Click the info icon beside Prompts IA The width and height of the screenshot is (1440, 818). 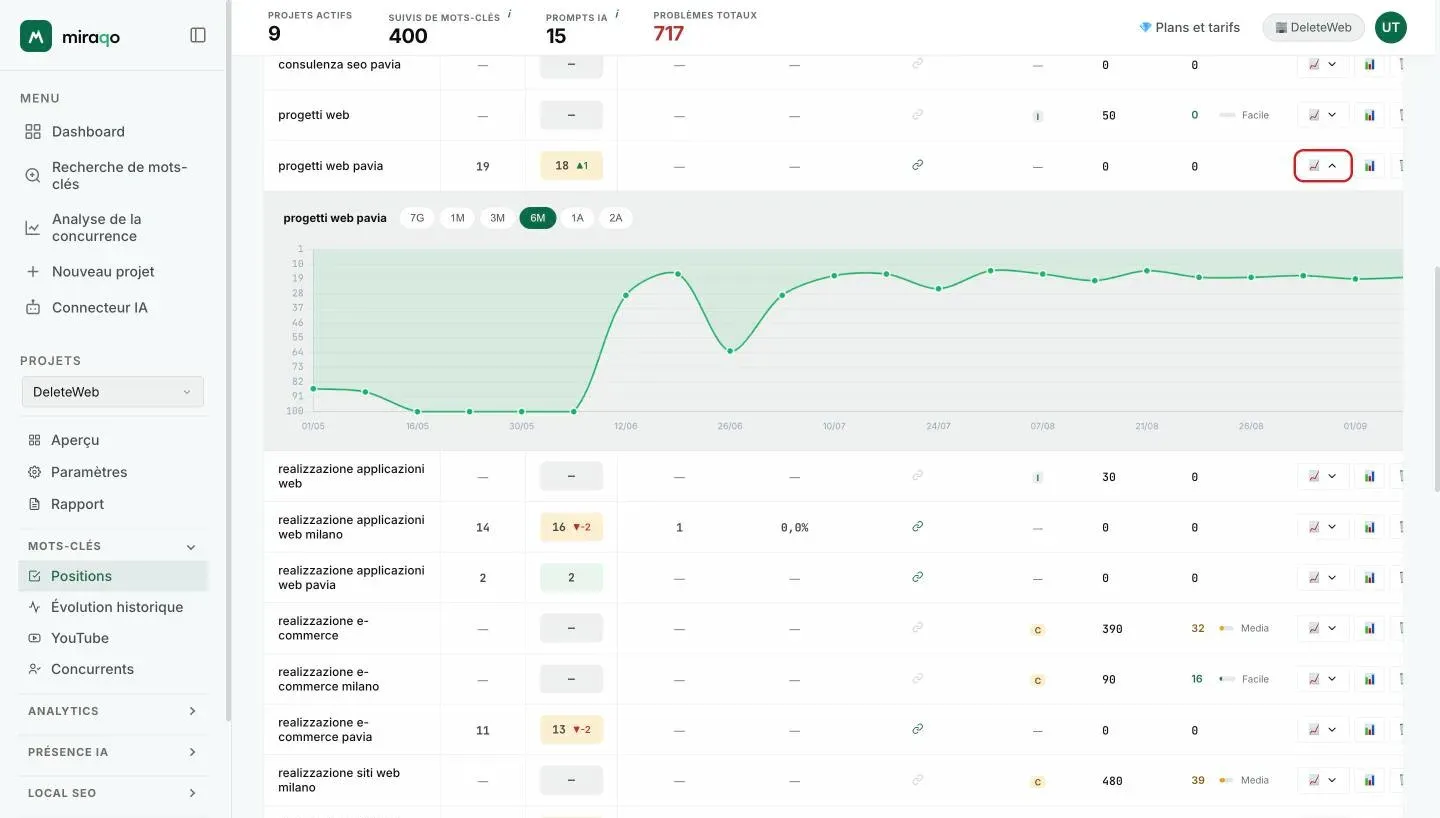click(x=617, y=14)
